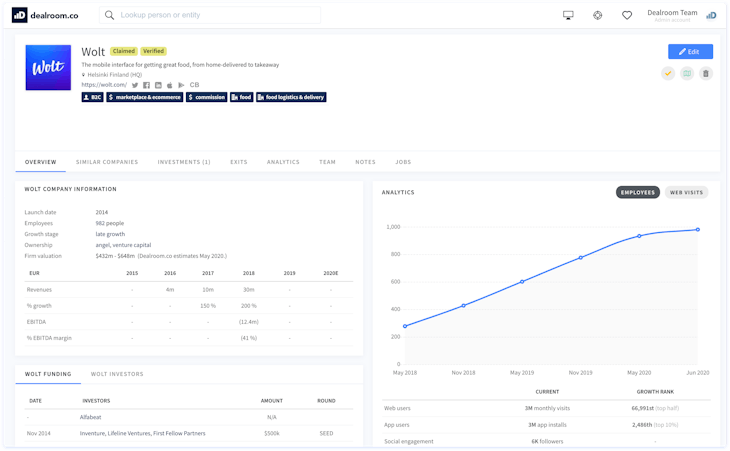Click the Inventure, Lifeline Ventures investors entry
This screenshot has height=451, width=730.
(x=142, y=433)
